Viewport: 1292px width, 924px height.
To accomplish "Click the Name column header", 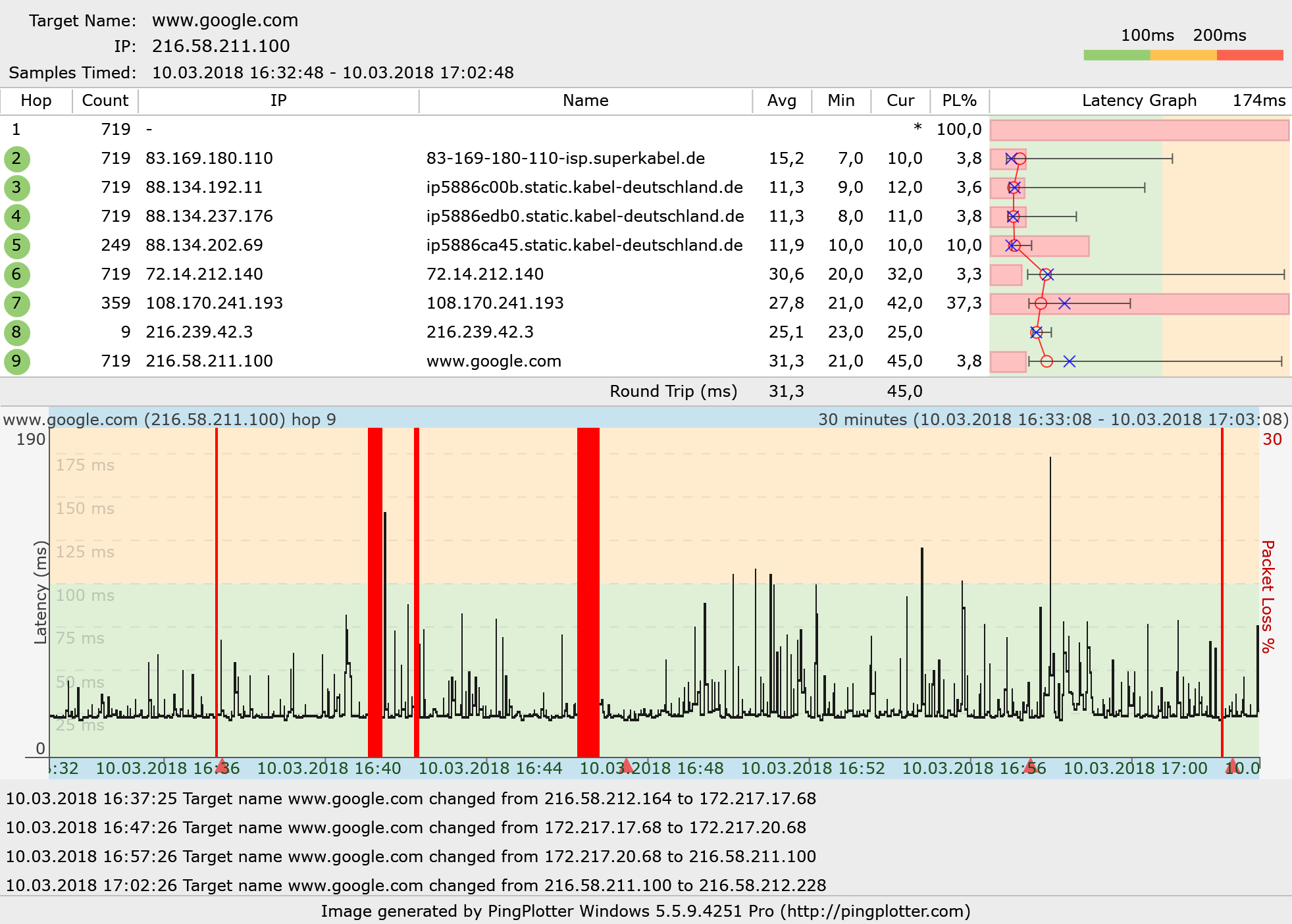I will (586, 101).
